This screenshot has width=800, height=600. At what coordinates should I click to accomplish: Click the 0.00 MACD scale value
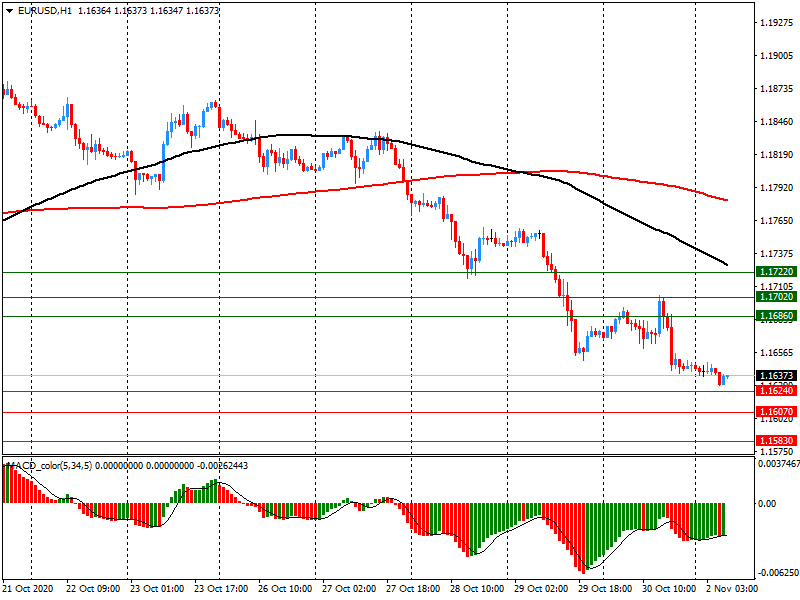point(767,504)
